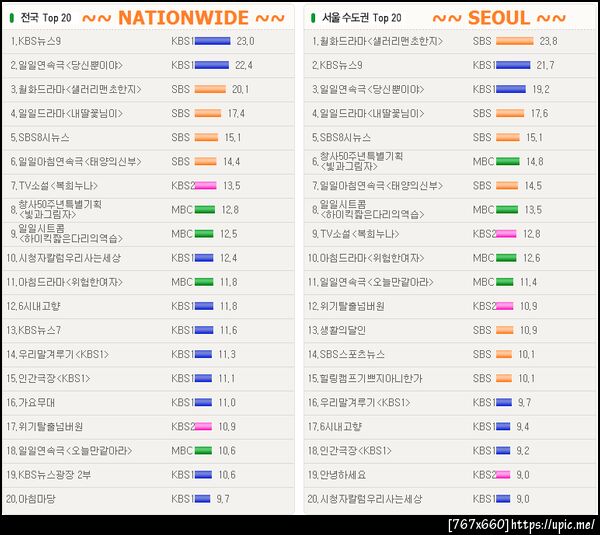Click the rating value 17.6
This screenshot has width=600, height=535.
click(539, 113)
